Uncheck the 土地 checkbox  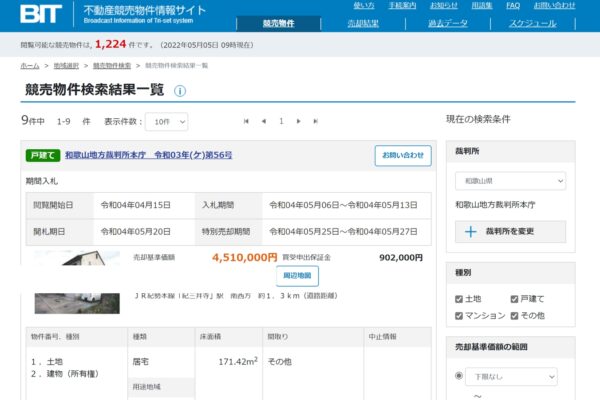click(x=459, y=299)
